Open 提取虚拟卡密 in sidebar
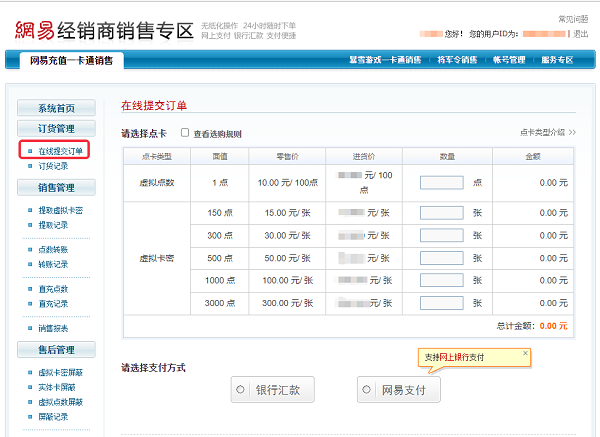Image resolution: width=600 pixels, height=437 pixels. pyautogui.click(x=60, y=210)
